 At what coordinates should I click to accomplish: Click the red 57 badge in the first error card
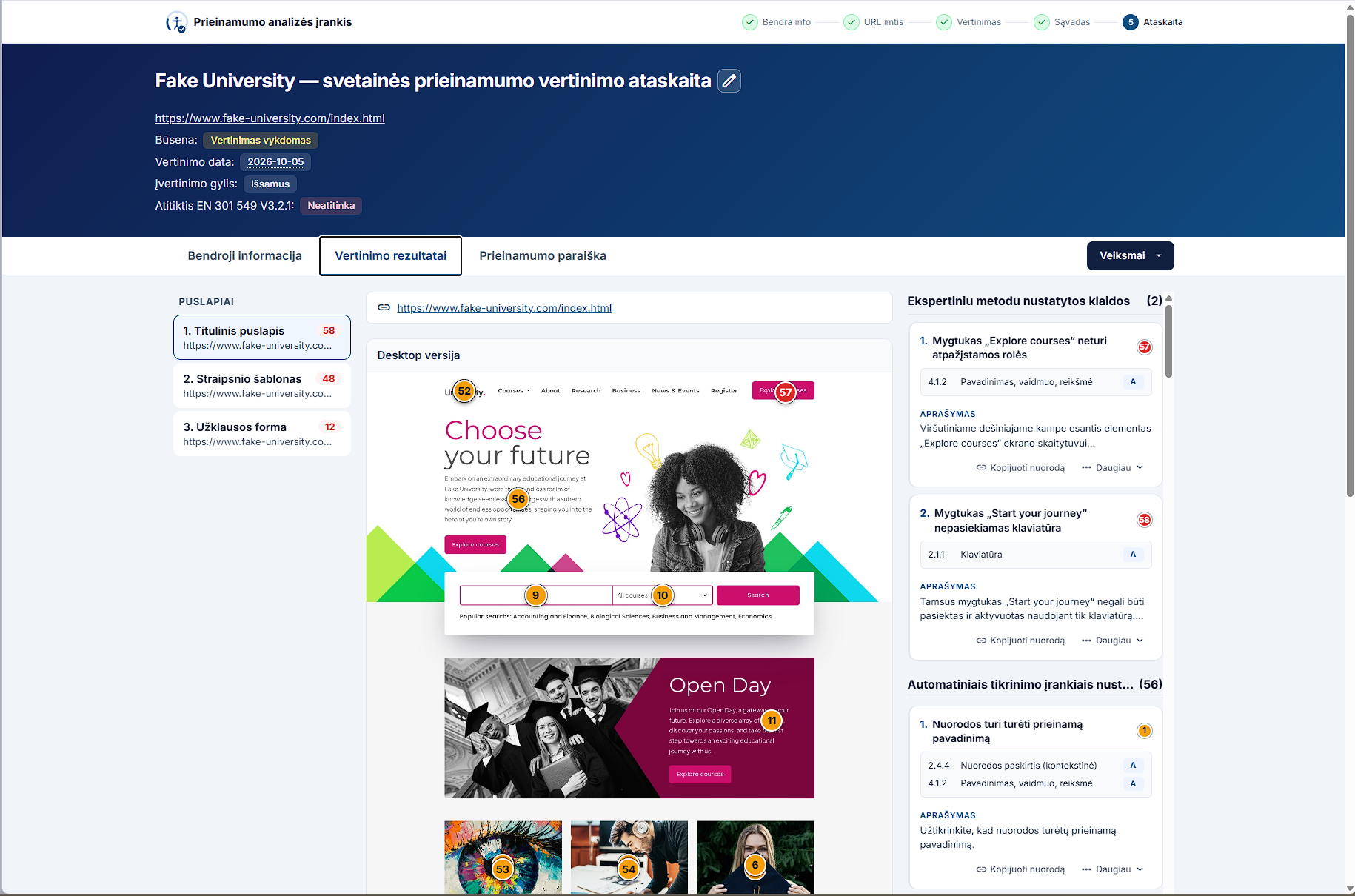point(1145,347)
